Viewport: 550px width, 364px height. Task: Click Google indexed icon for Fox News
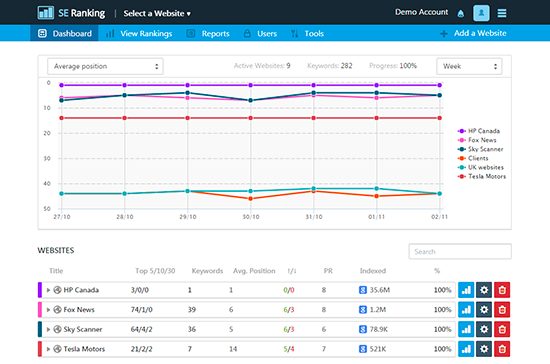363,310
